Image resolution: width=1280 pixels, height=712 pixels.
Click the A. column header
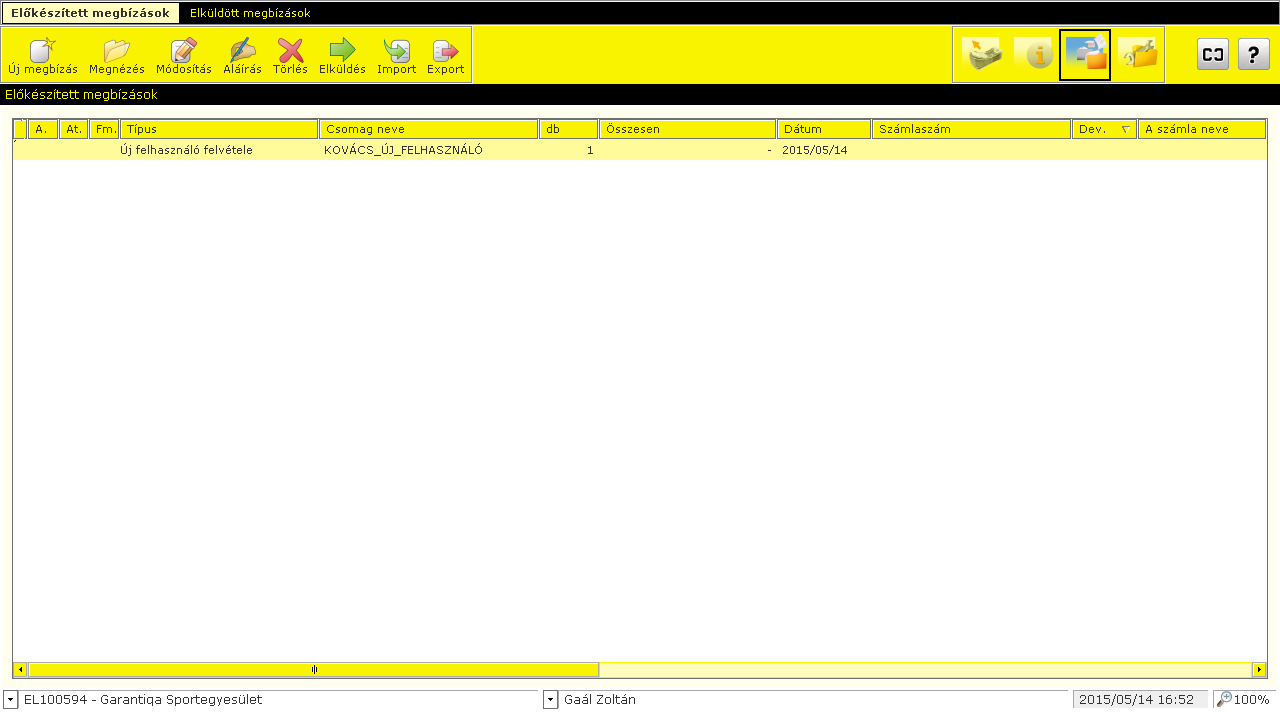coord(43,129)
